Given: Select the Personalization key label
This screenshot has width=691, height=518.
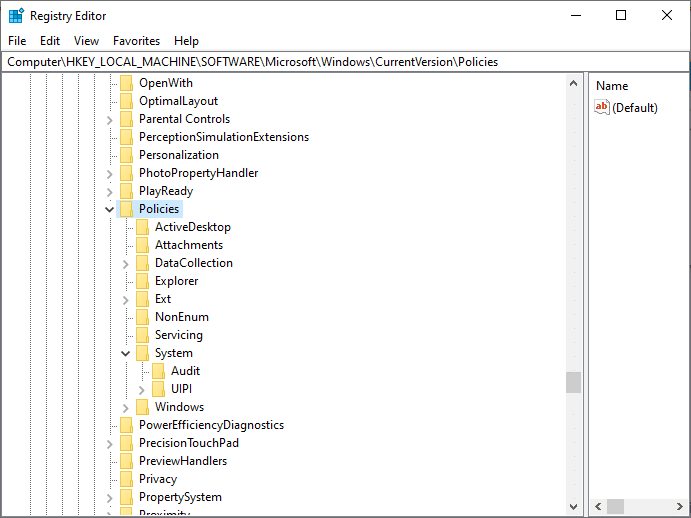Looking at the screenshot, I should pos(179,155).
